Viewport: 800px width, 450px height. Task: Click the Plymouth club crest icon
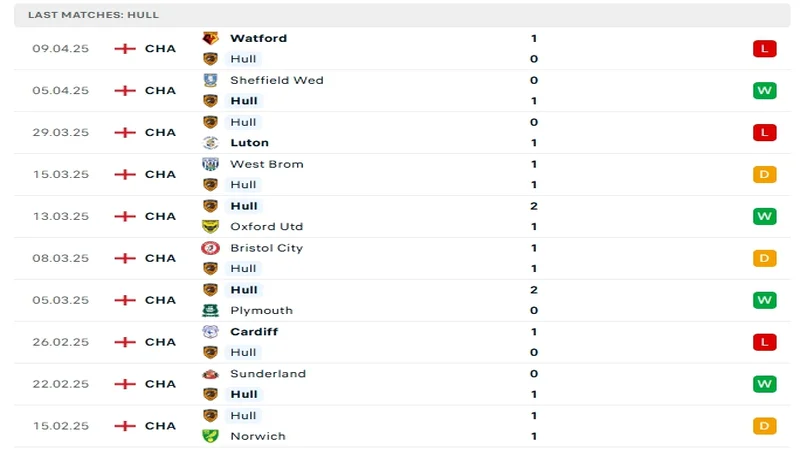point(210,310)
